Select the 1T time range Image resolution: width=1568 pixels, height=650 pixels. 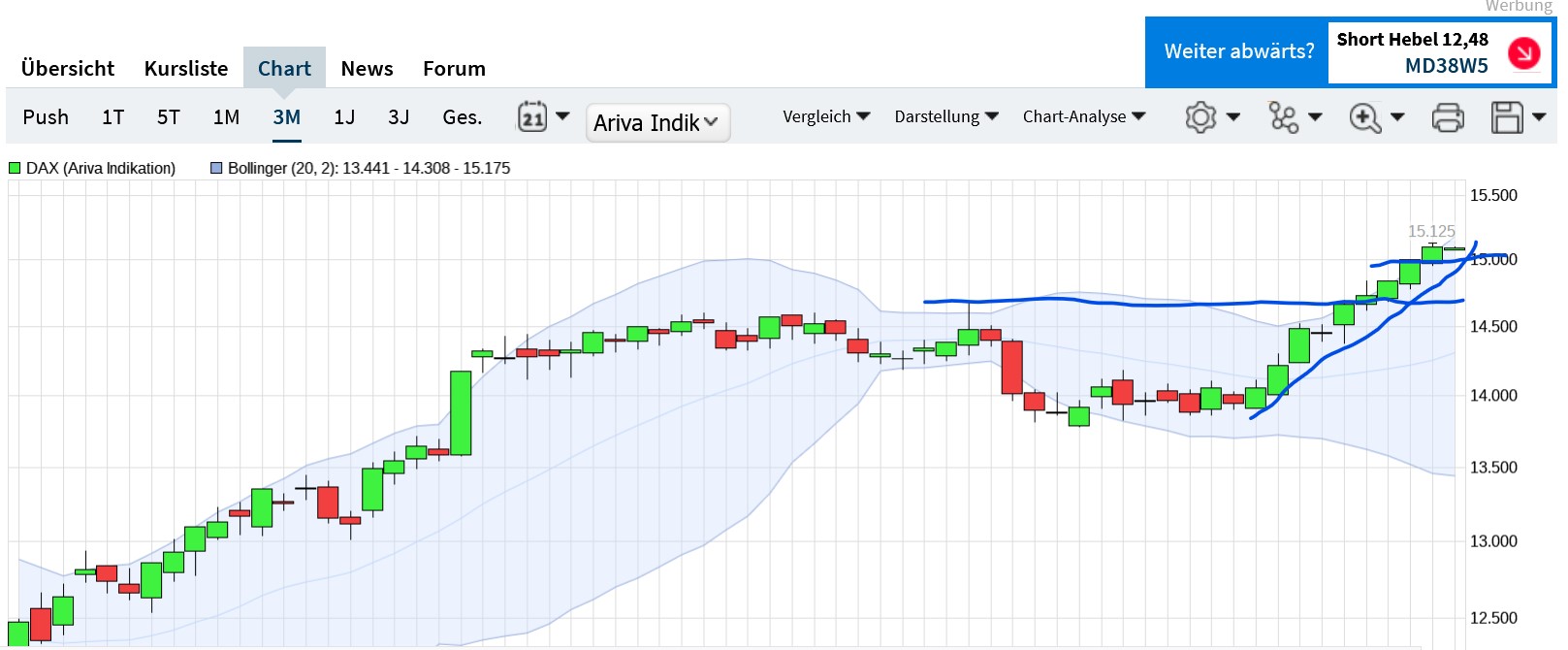tap(112, 117)
